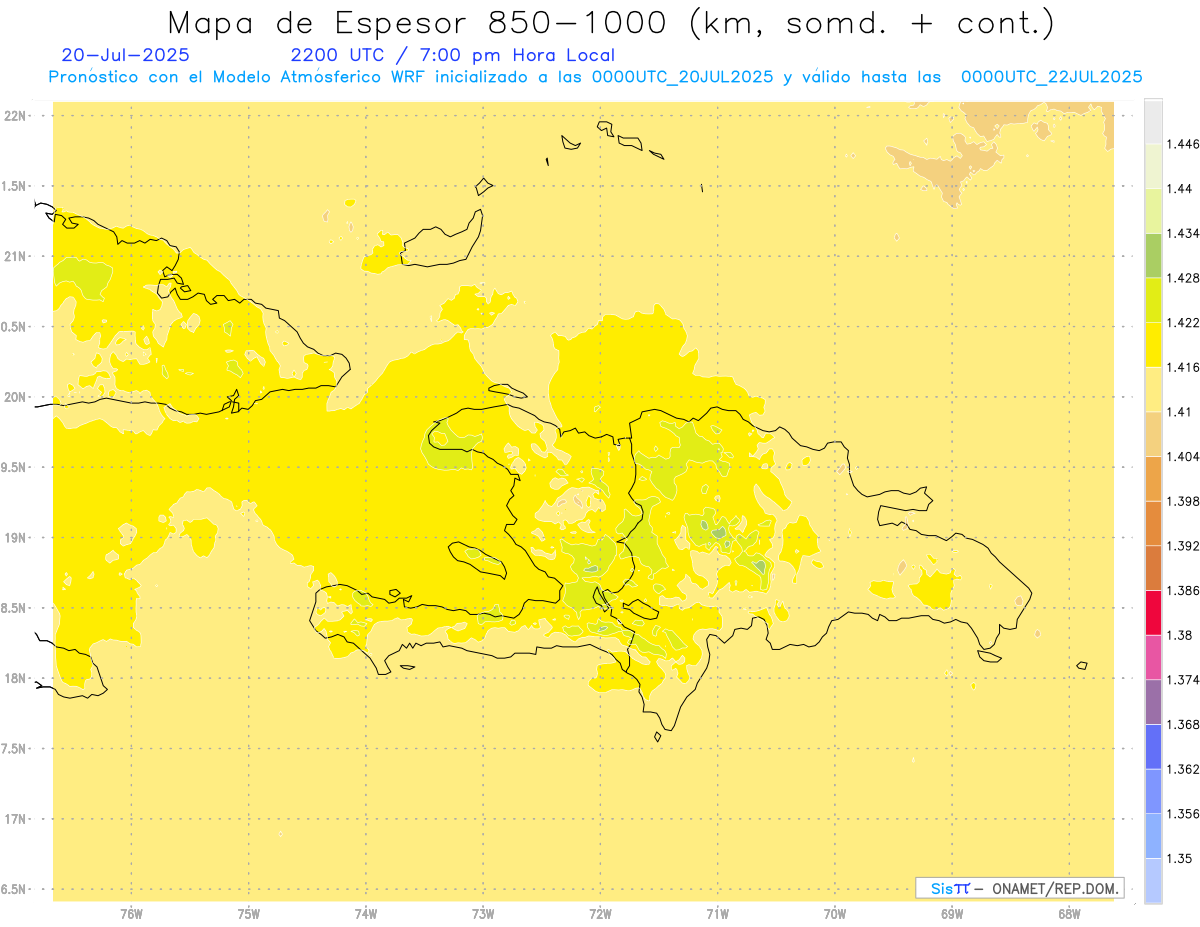1200x927 pixels.
Task: Click the red segment of the color scale
Action: pyautogui.click(x=1153, y=612)
